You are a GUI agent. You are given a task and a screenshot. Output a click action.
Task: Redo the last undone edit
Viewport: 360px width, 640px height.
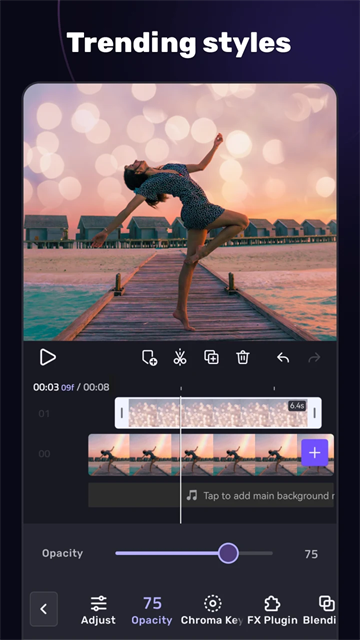pos(314,358)
